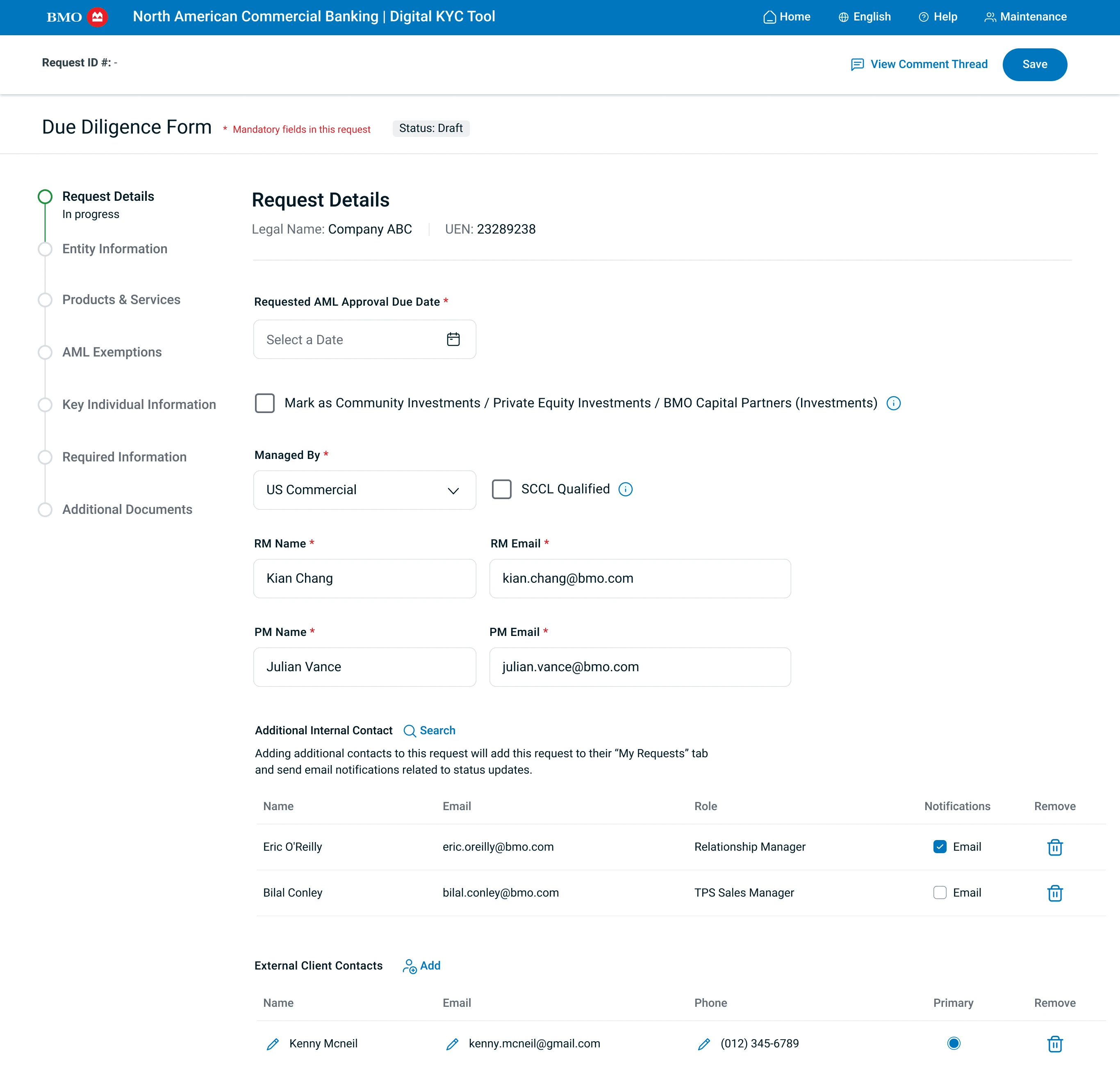Click info icon beside Community Investments label
Image resolution: width=1120 pixels, height=1065 pixels.
pos(893,403)
